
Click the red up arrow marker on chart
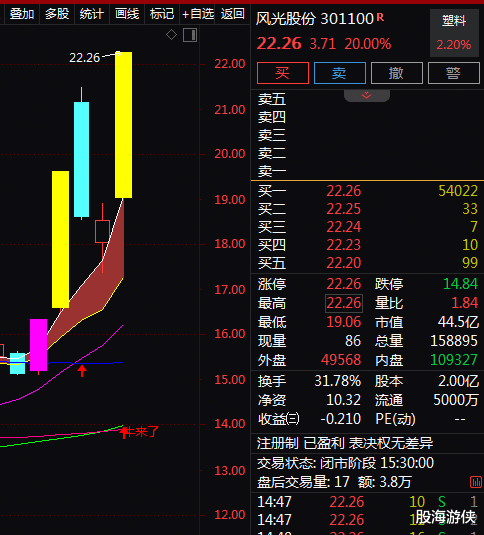click(x=82, y=371)
